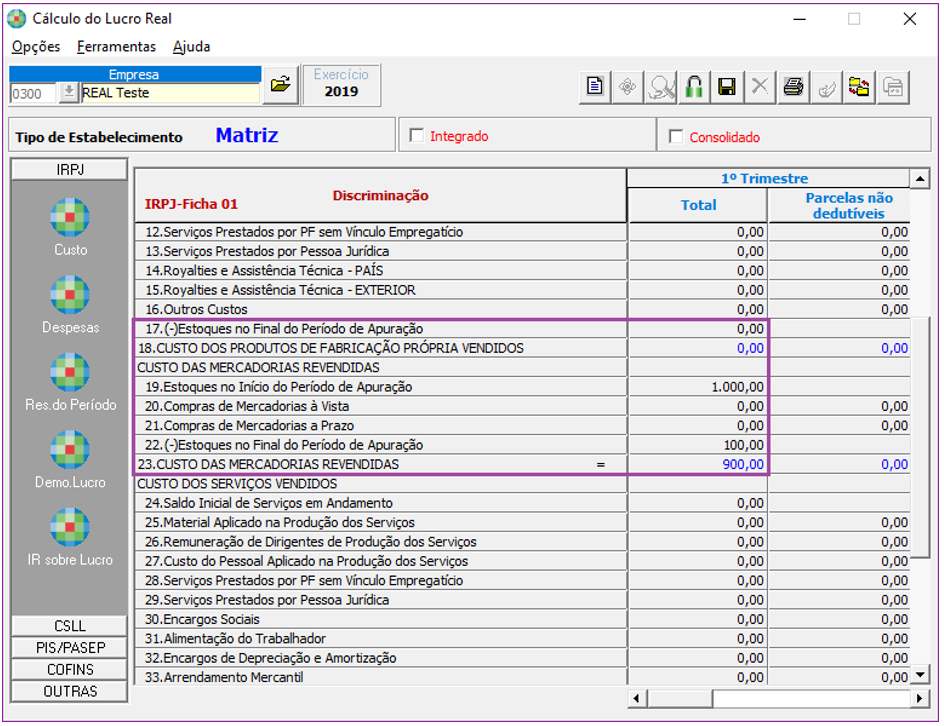
Task: Open the Despesas section icon
Action: [x=70, y=295]
